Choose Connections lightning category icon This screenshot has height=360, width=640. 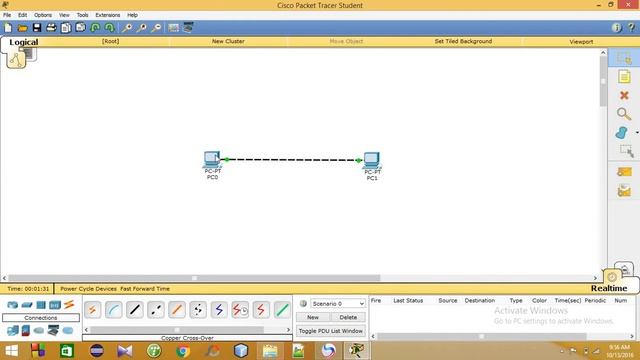click(69, 304)
